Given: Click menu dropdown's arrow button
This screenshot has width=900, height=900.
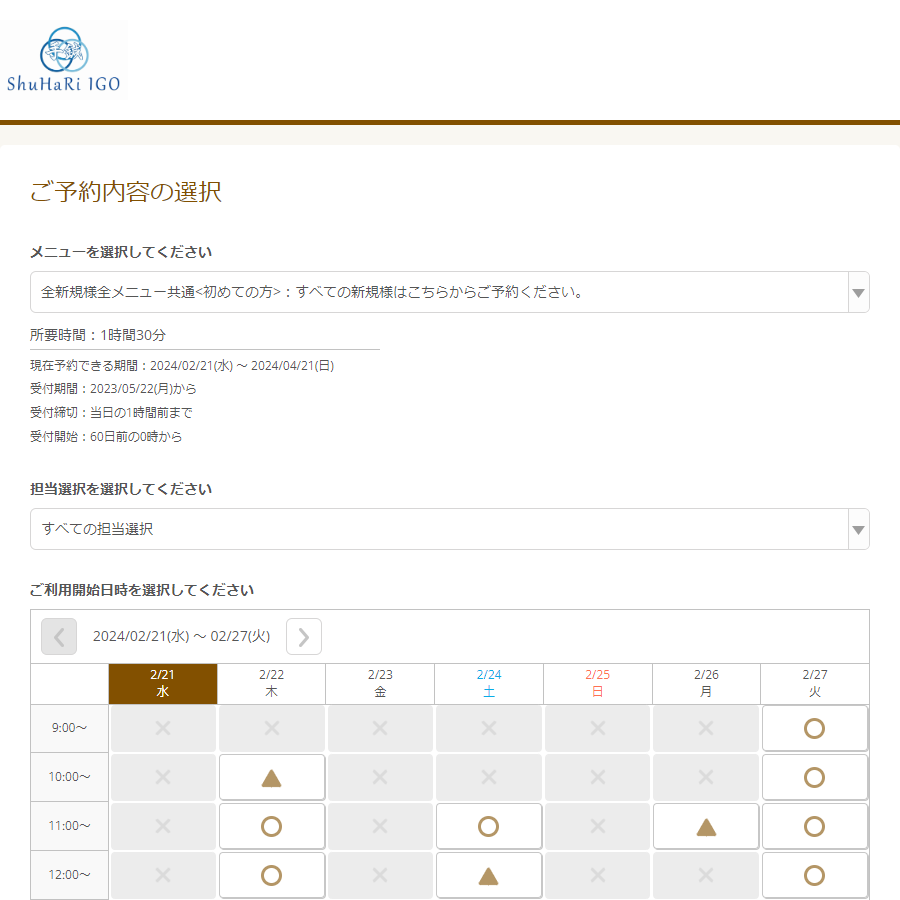Looking at the screenshot, I should (857, 292).
